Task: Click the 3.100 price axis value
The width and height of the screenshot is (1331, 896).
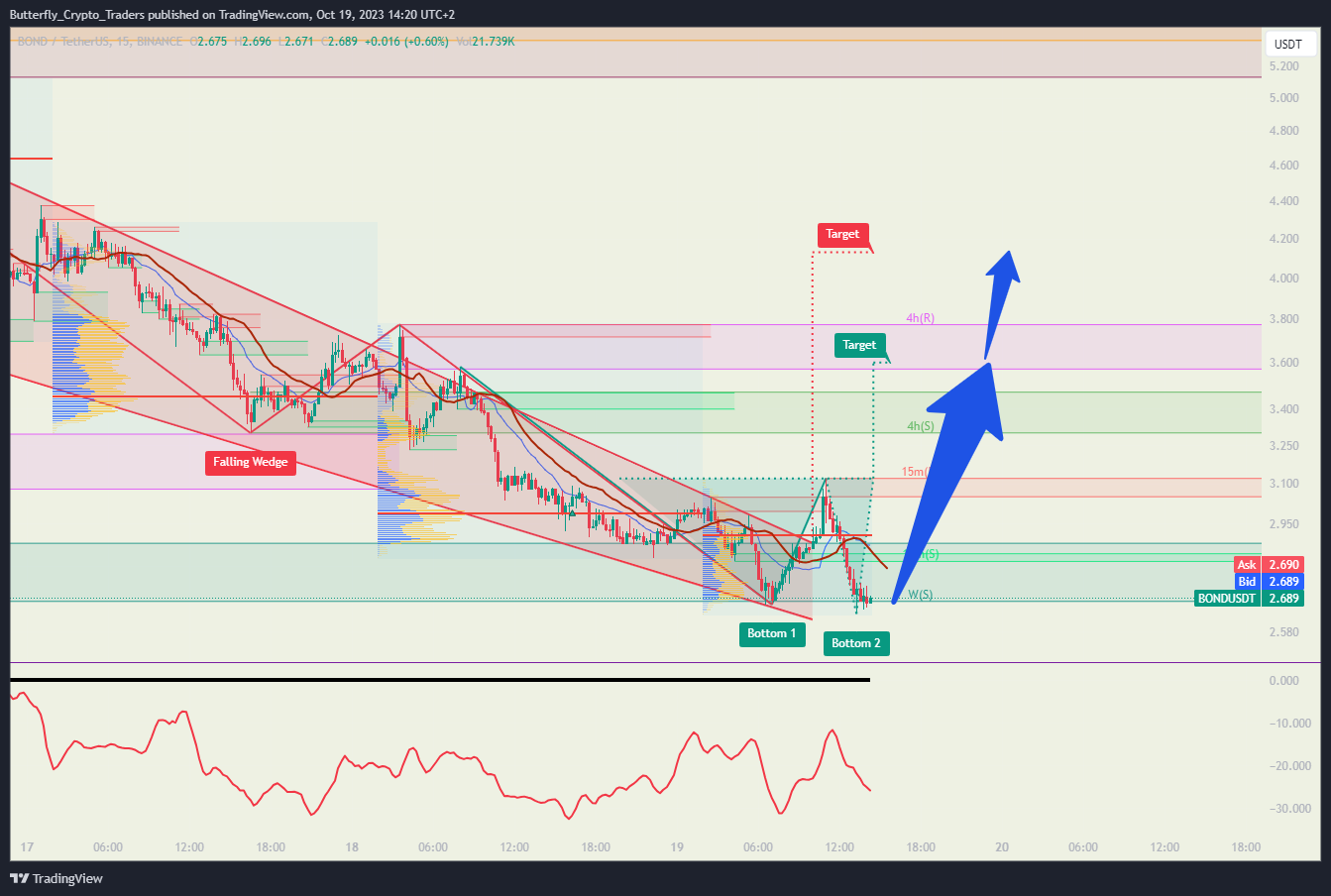Action: coord(1284,484)
